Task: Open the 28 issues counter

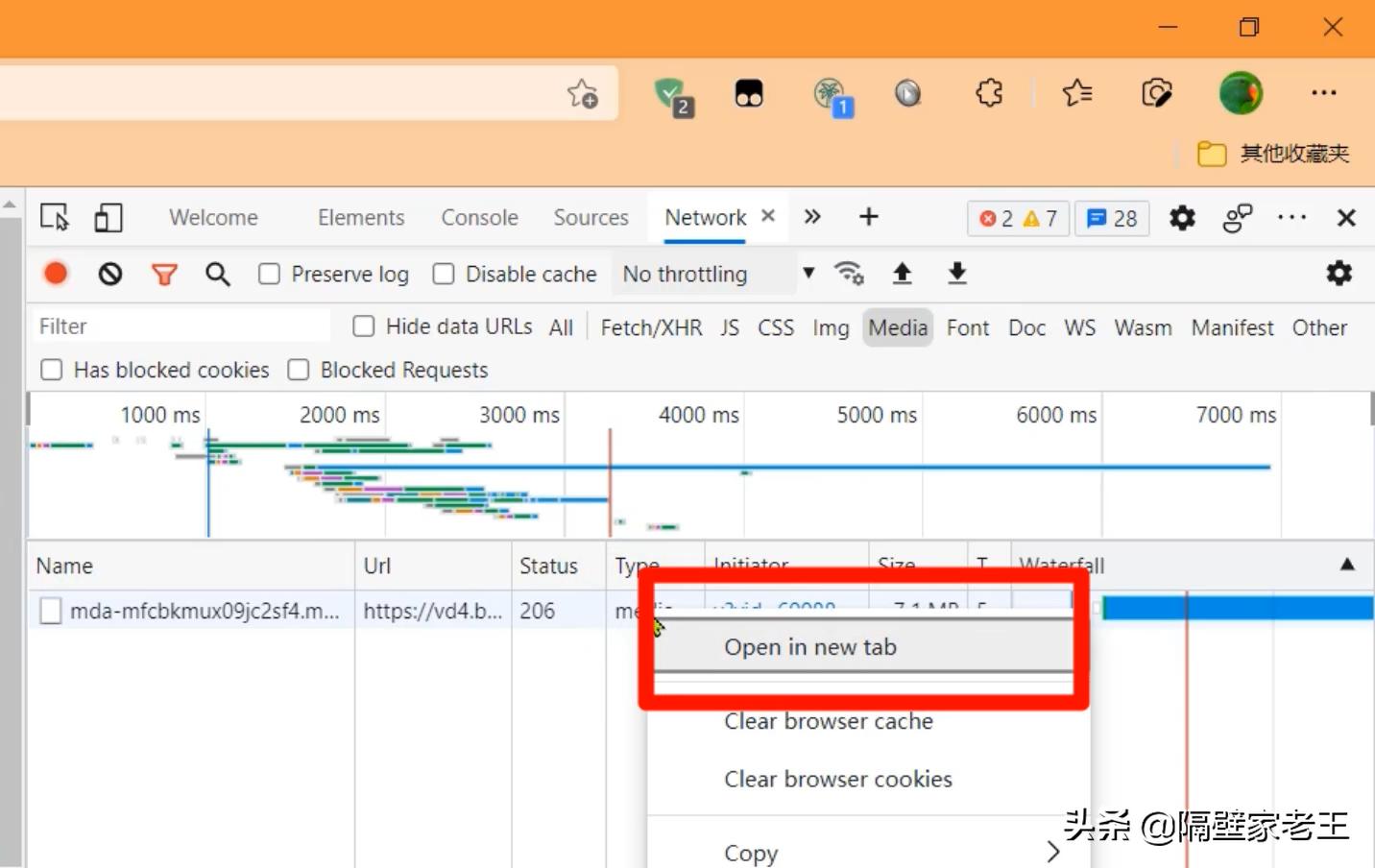Action: point(1112,219)
